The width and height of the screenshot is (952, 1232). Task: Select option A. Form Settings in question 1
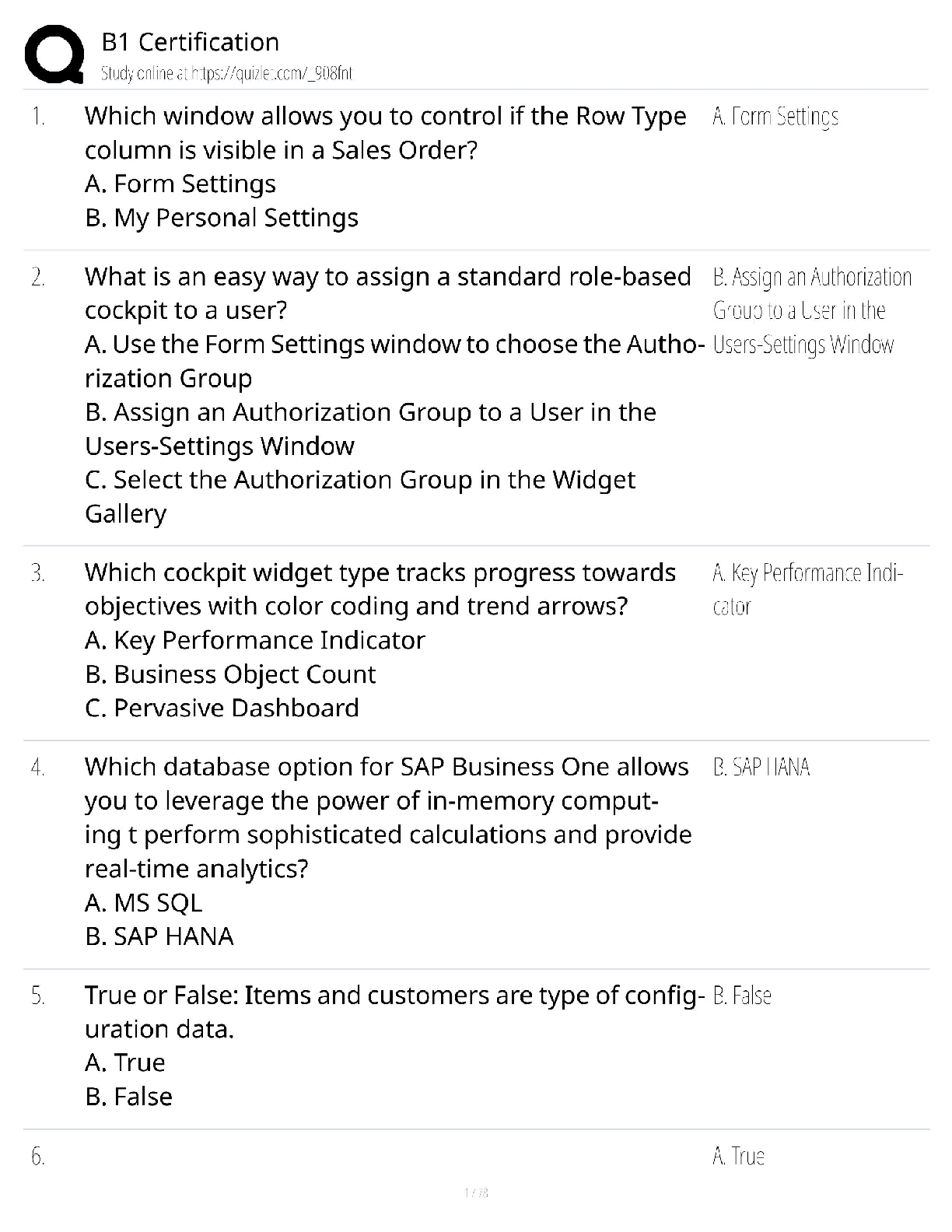(180, 184)
